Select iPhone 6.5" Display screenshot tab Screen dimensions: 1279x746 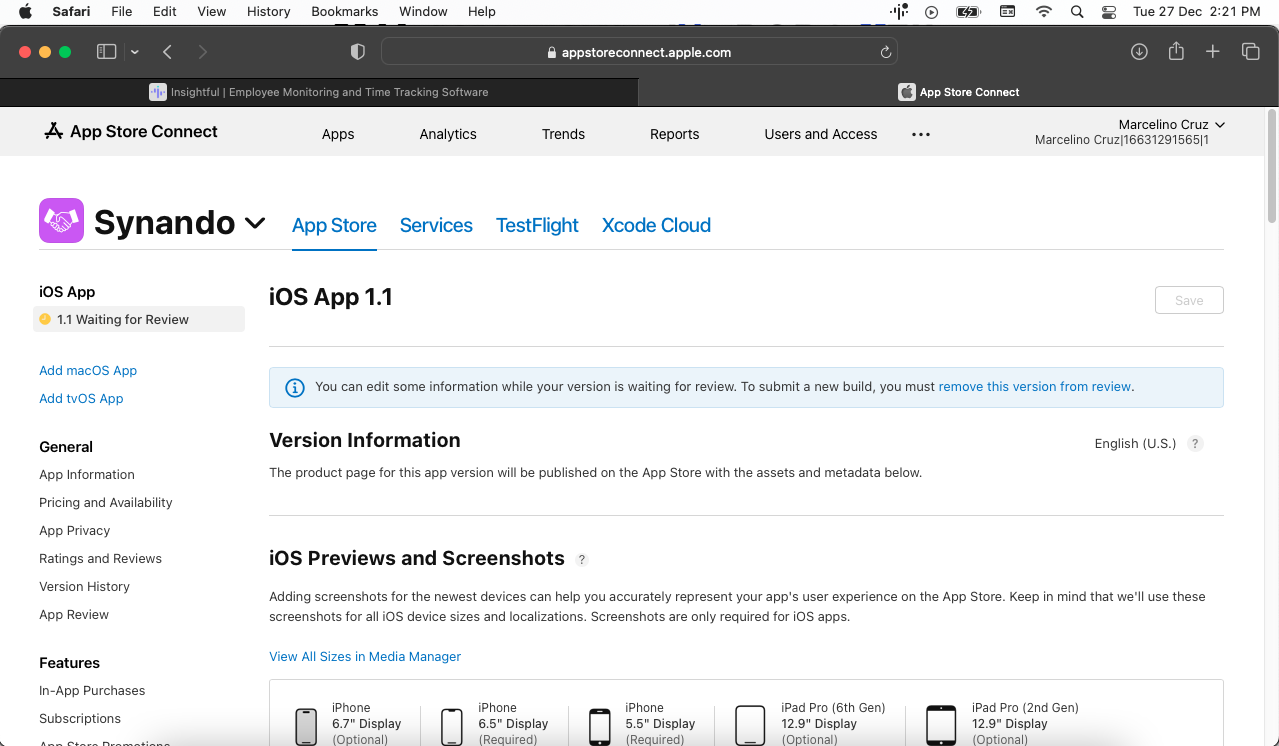[494, 723]
